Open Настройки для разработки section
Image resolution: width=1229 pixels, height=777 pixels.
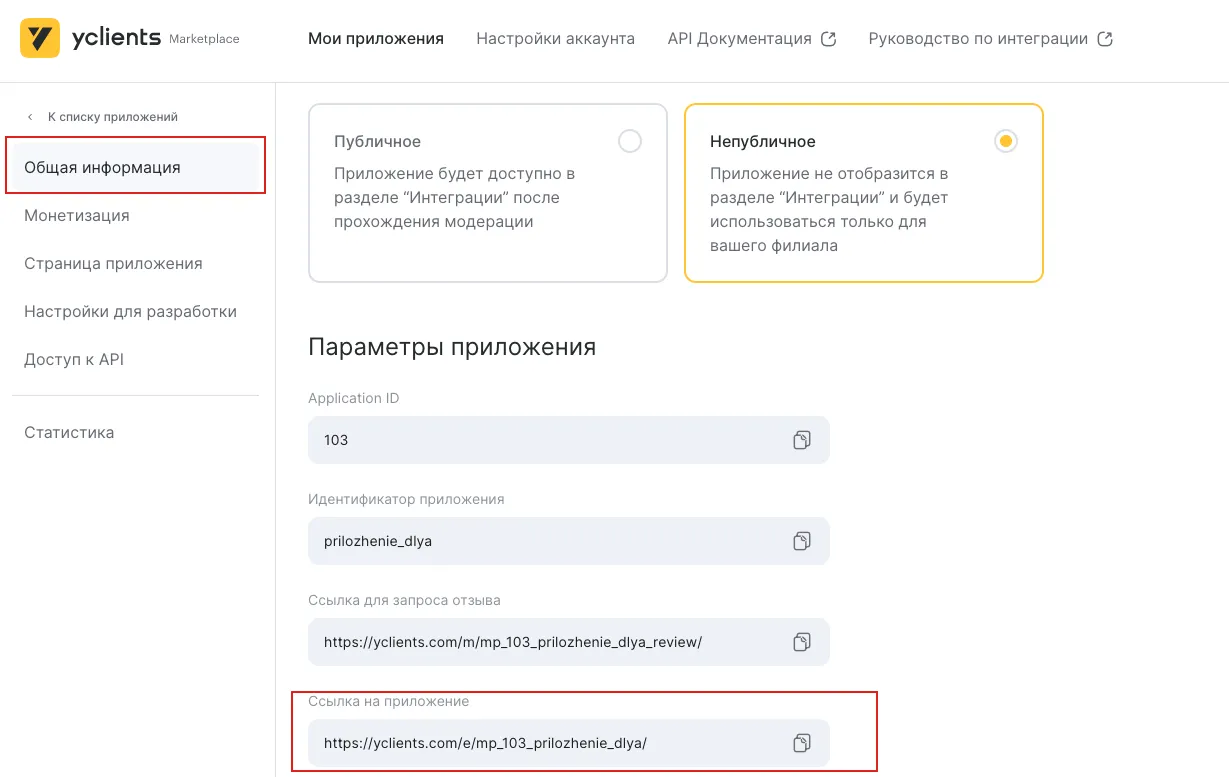[x=130, y=312]
